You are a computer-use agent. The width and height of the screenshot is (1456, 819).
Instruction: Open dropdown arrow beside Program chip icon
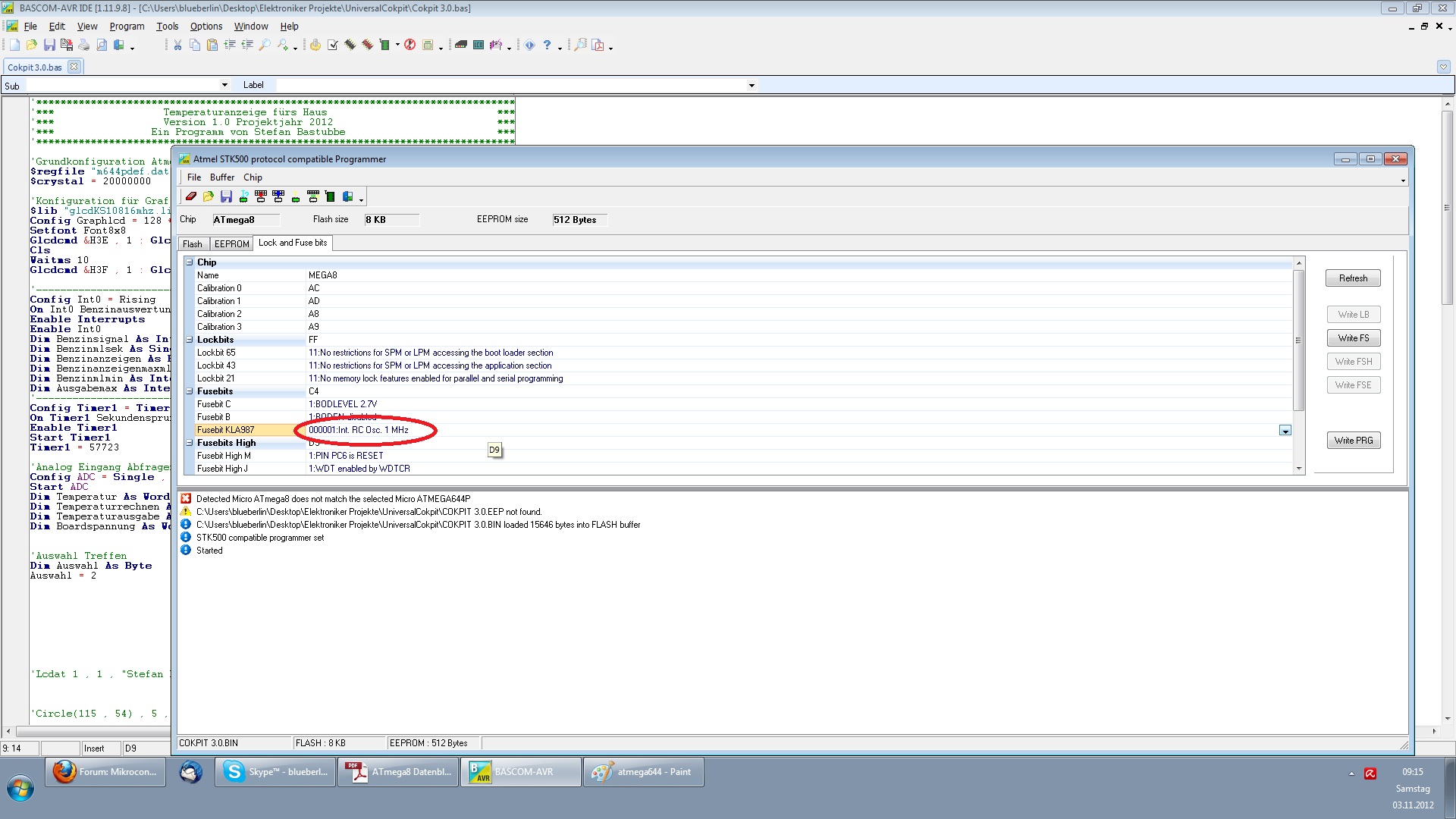click(x=397, y=45)
